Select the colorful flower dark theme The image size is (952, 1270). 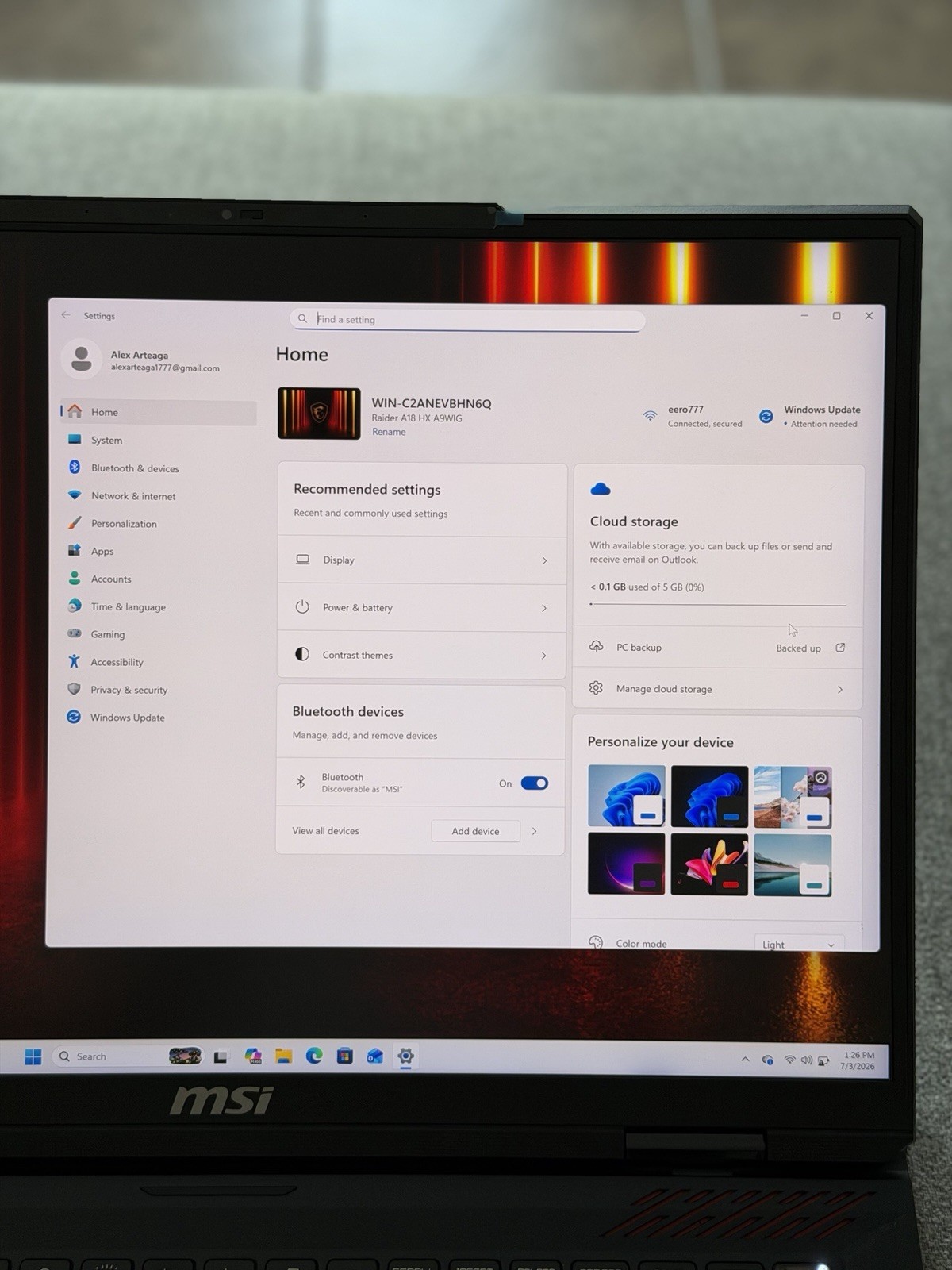[709, 864]
